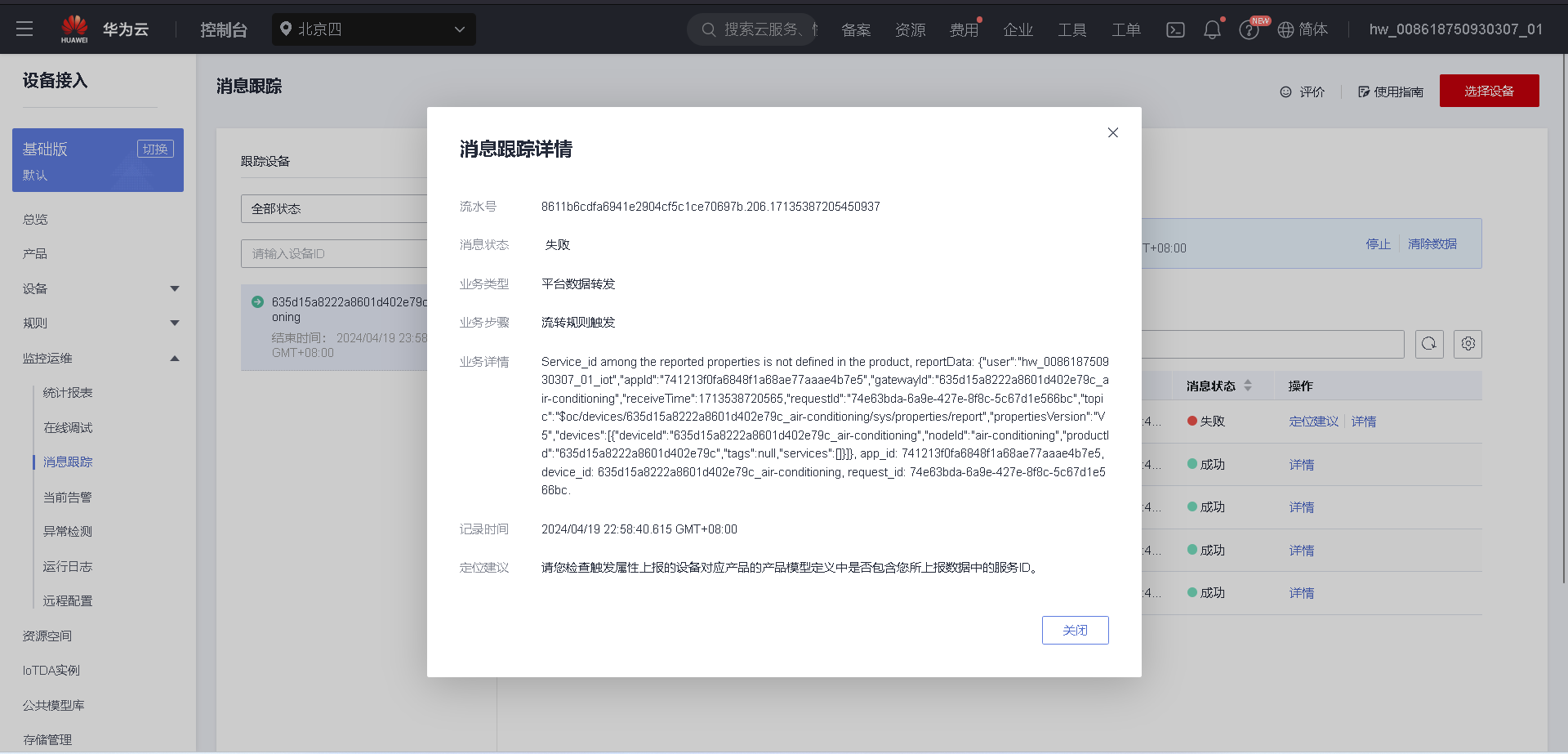The height and width of the screenshot is (754, 1568).
Task: Select 工单 from the top menu
Action: pos(1125,29)
